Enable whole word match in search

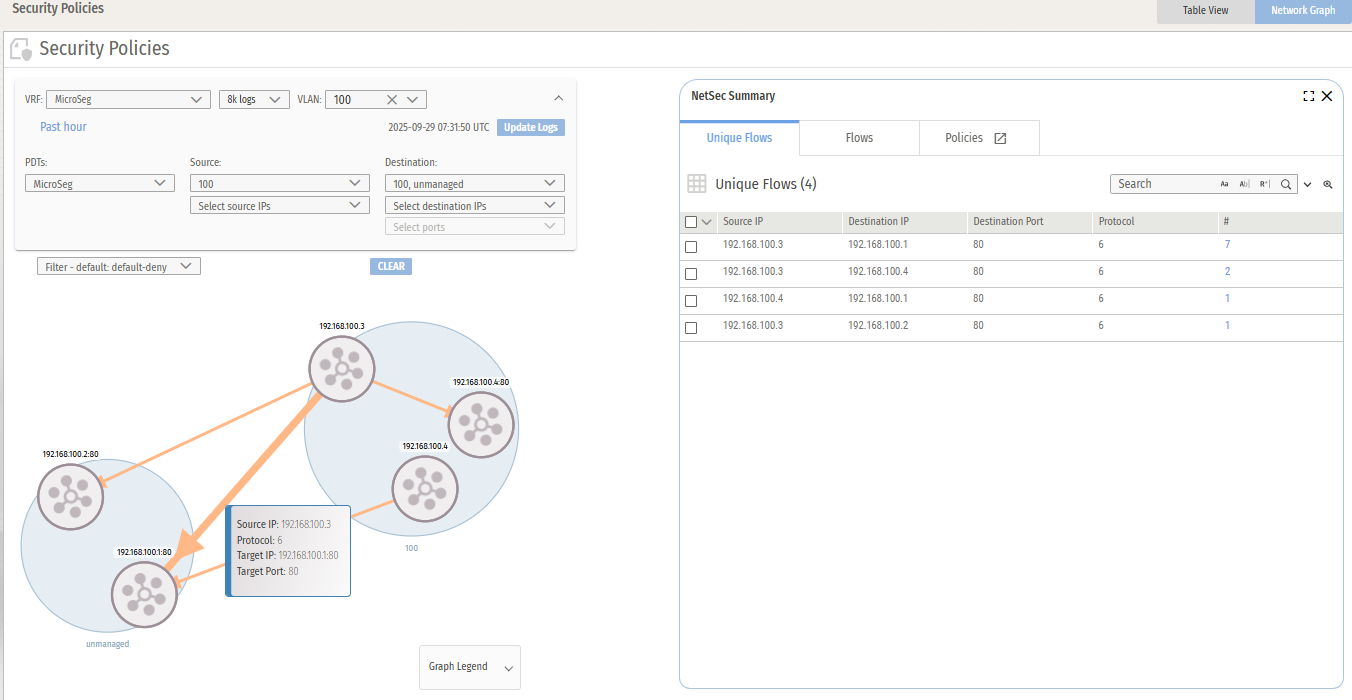point(1244,184)
